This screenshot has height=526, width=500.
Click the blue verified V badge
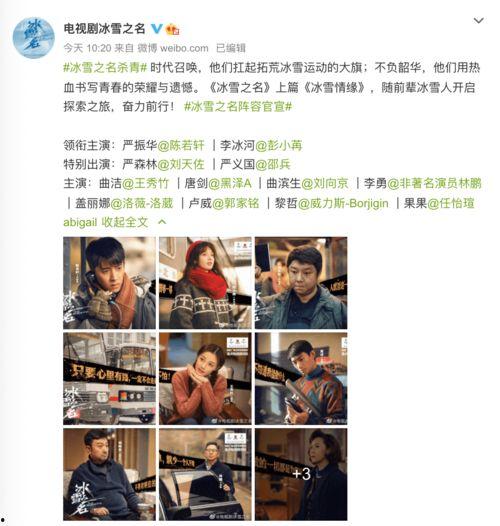[156, 29]
